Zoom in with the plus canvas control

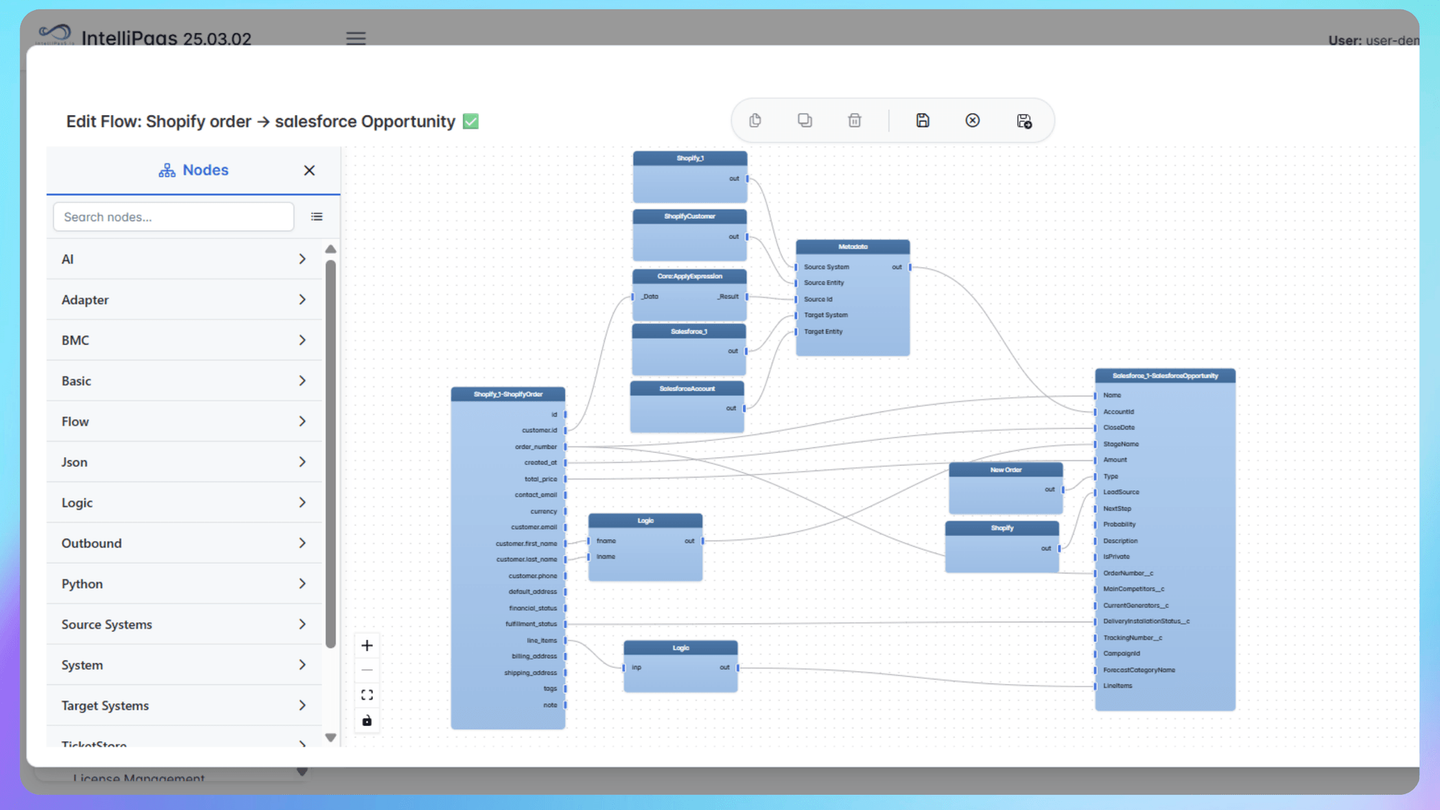pos(367,646)
